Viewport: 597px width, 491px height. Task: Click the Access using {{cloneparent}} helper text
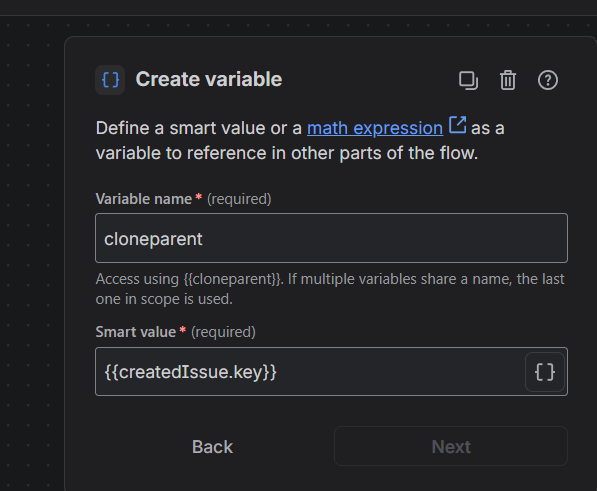point(330,289)
